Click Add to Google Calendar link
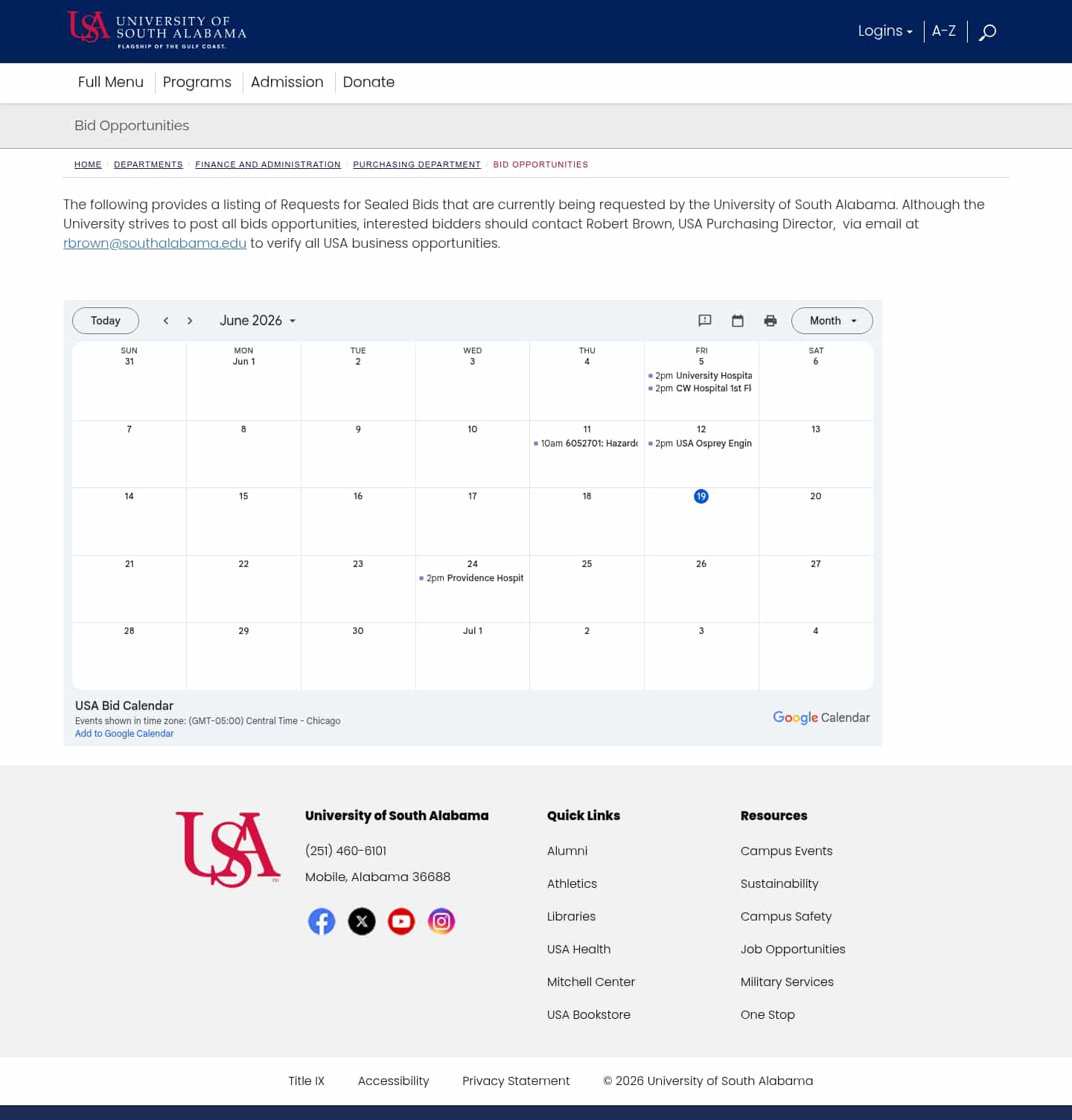Image resolution: width=1072 pixels, height=1120 pixels. [124, 734]
